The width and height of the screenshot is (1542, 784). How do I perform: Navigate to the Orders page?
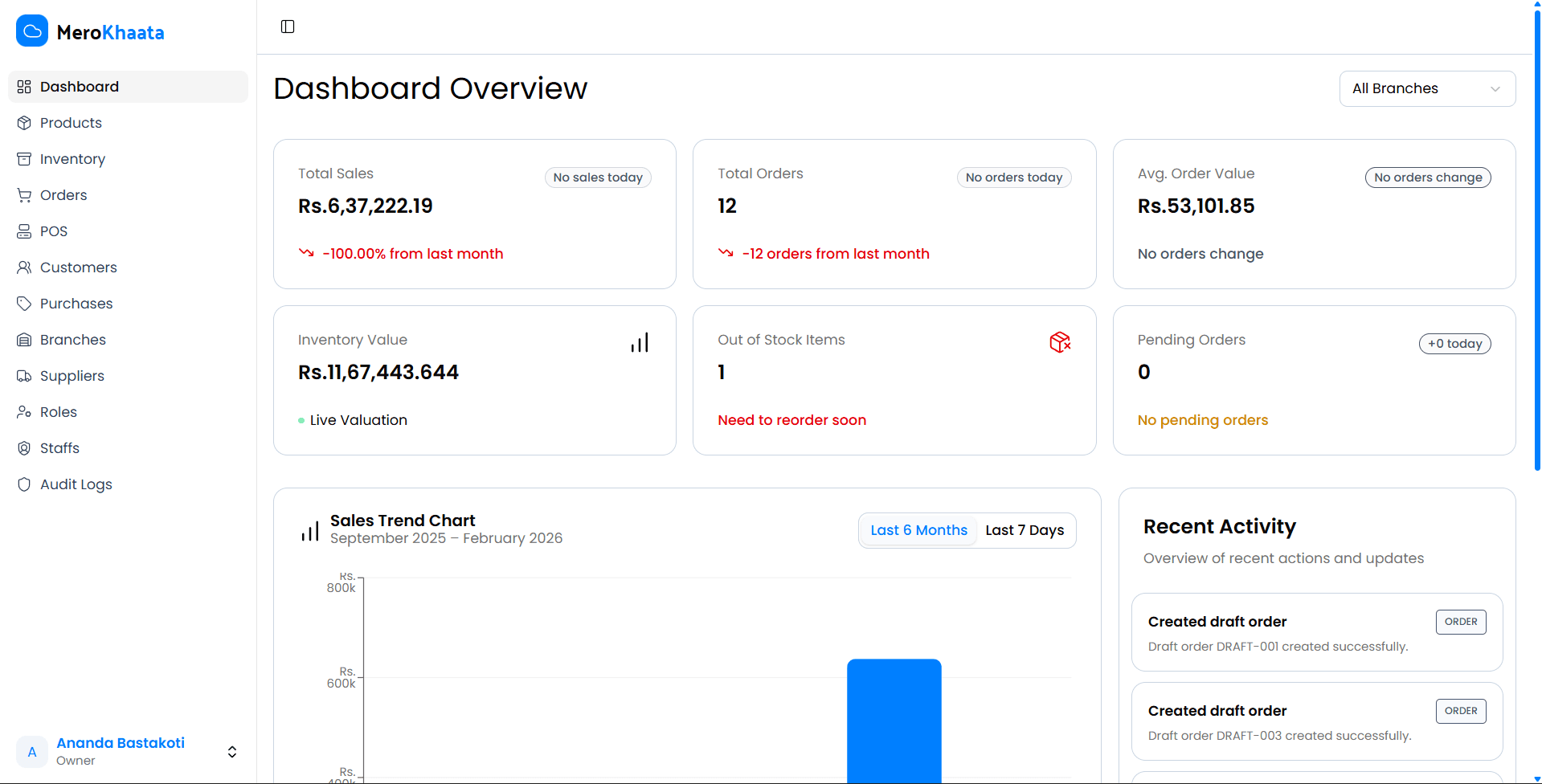(63, 194)
